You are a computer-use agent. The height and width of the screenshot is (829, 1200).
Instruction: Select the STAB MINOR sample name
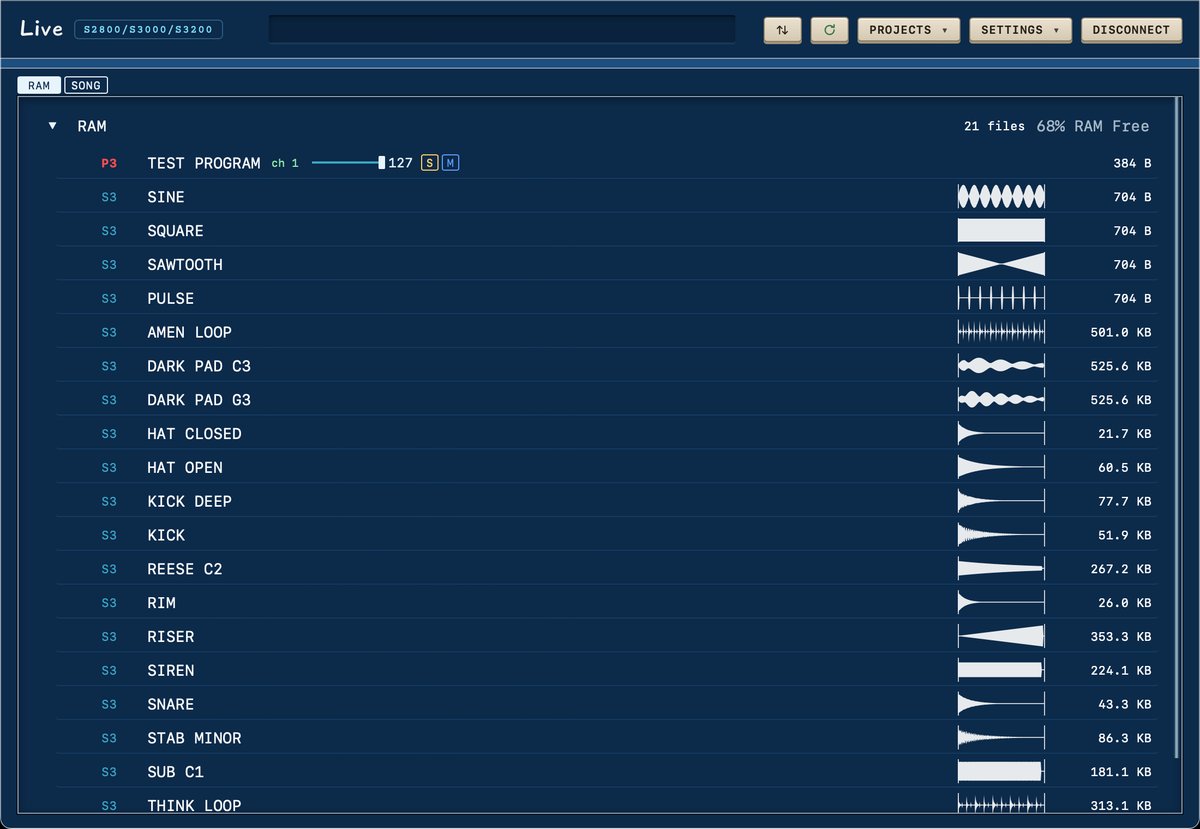pyautogui.click(x=194, y=738)
